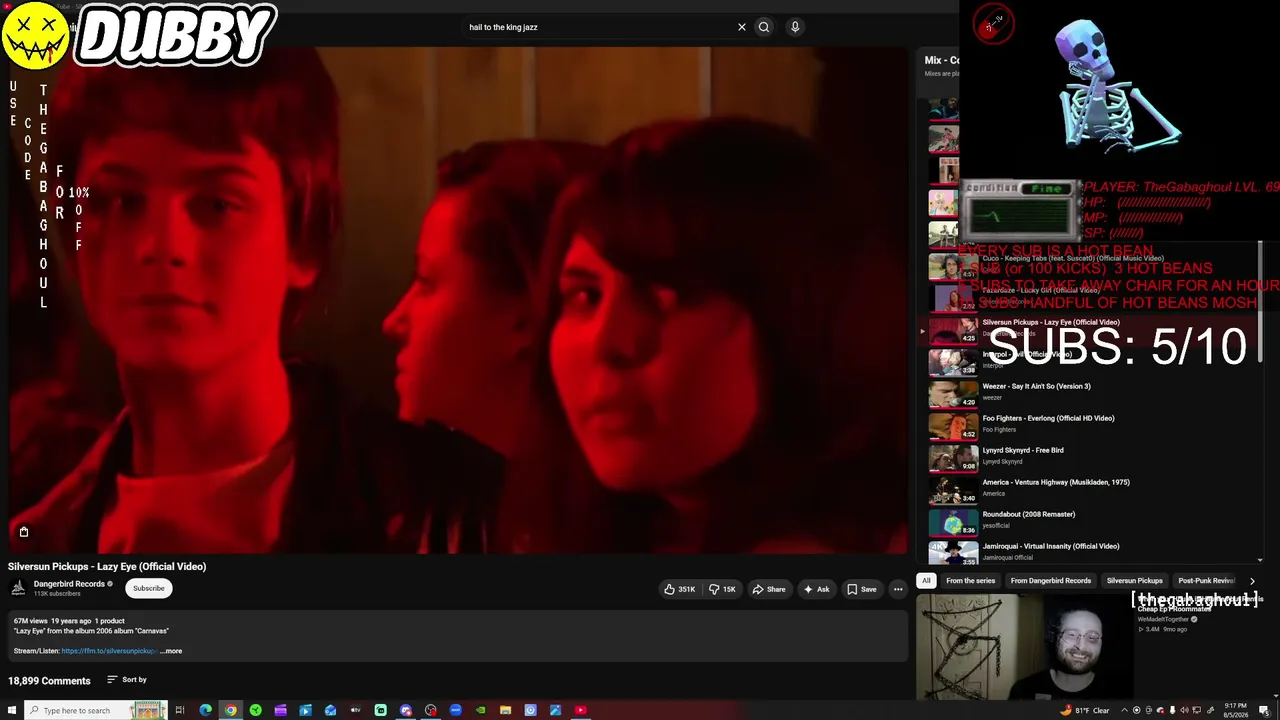
Task: Click inside the YouTube search field
Action: coord(600,27)
